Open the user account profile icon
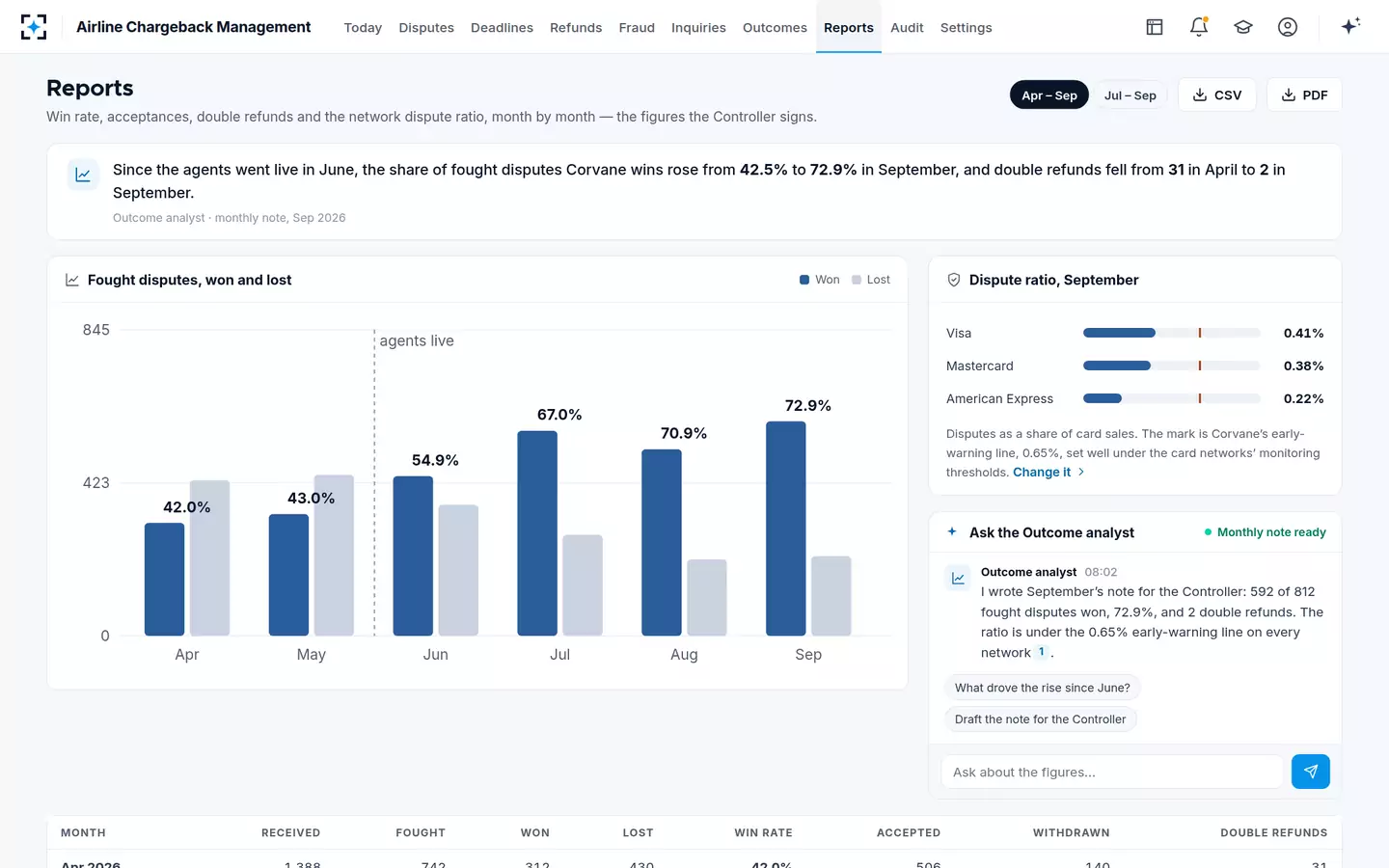 pos(1288,27)
